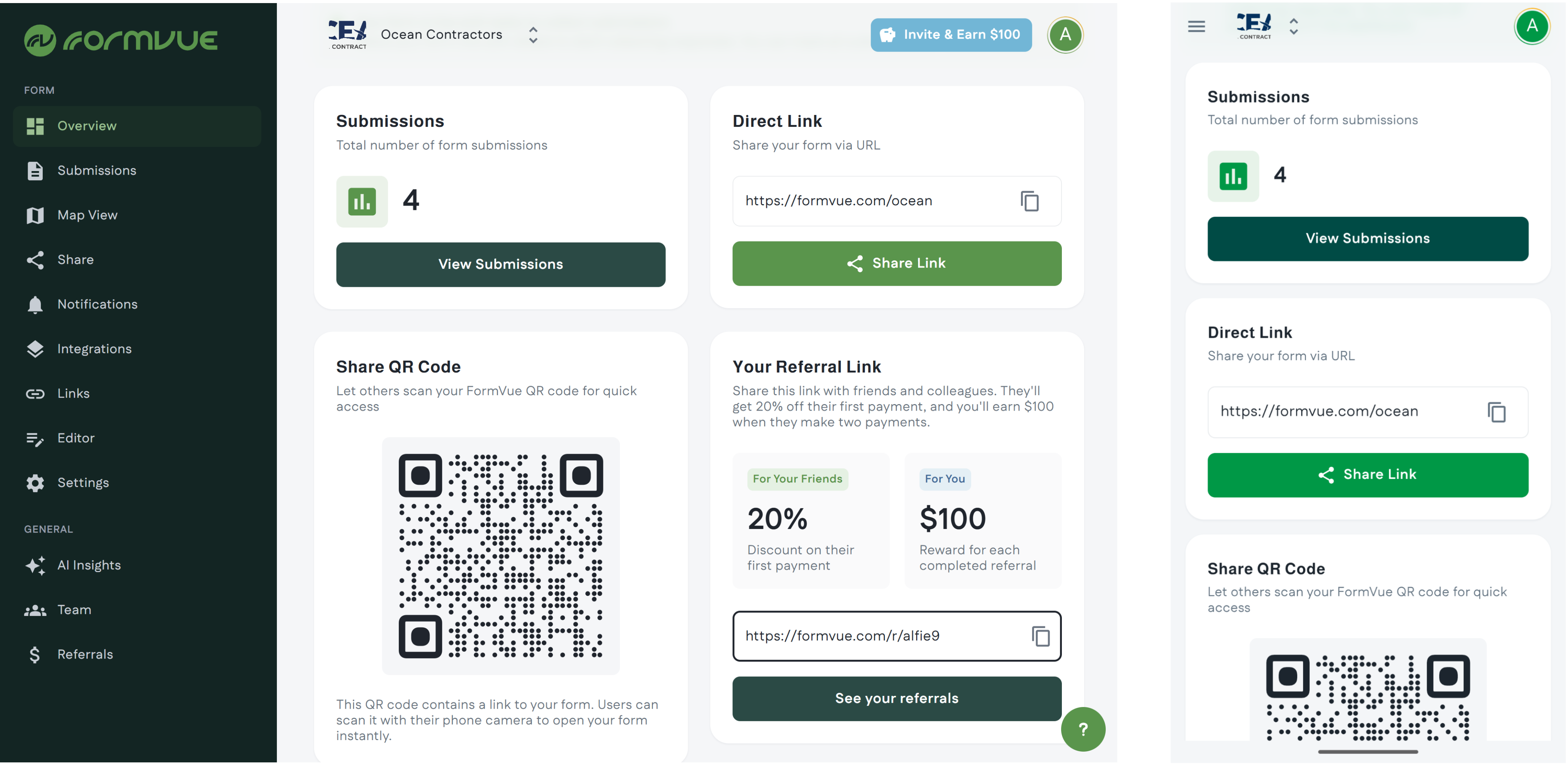Select the Settings gear in the sidebar
1568x767 pixels.
35,482
